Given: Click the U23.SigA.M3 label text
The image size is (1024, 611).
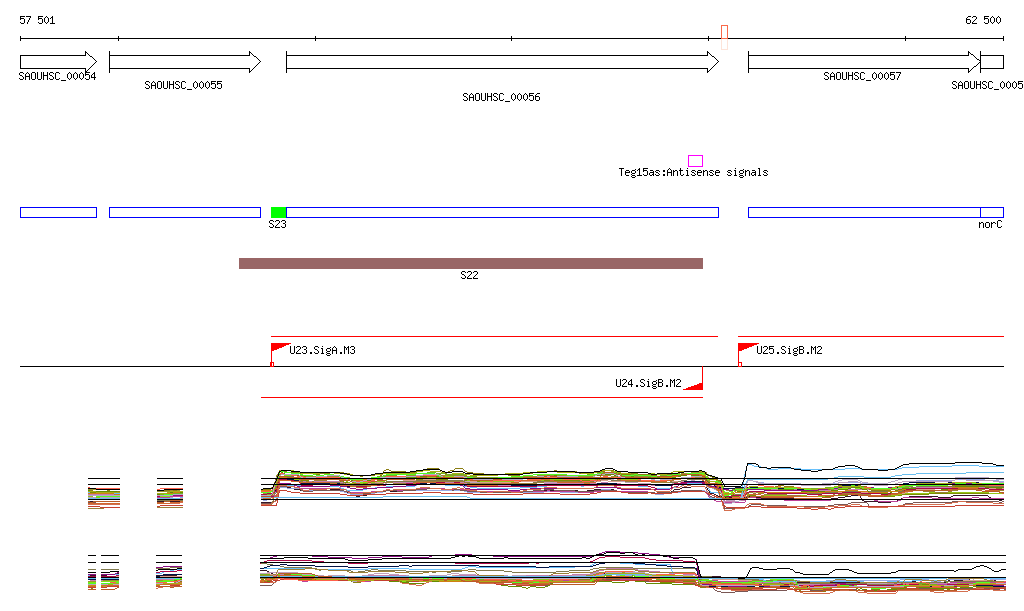Looking at the screenshot, I should [323, 351].
